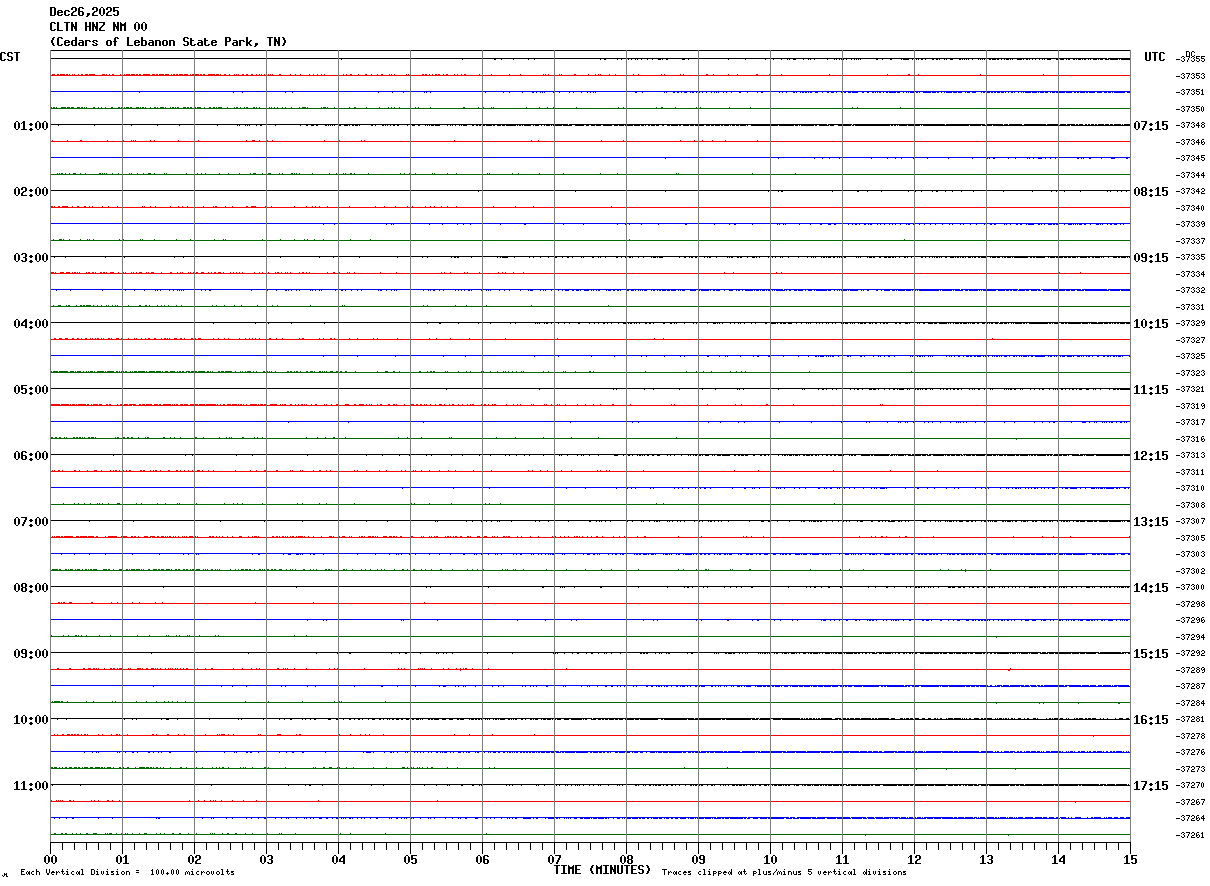Click the DC offset value -37305
Viewport: 1210px width, 886px height.
pyautogui.click(x=1190, y=538)
